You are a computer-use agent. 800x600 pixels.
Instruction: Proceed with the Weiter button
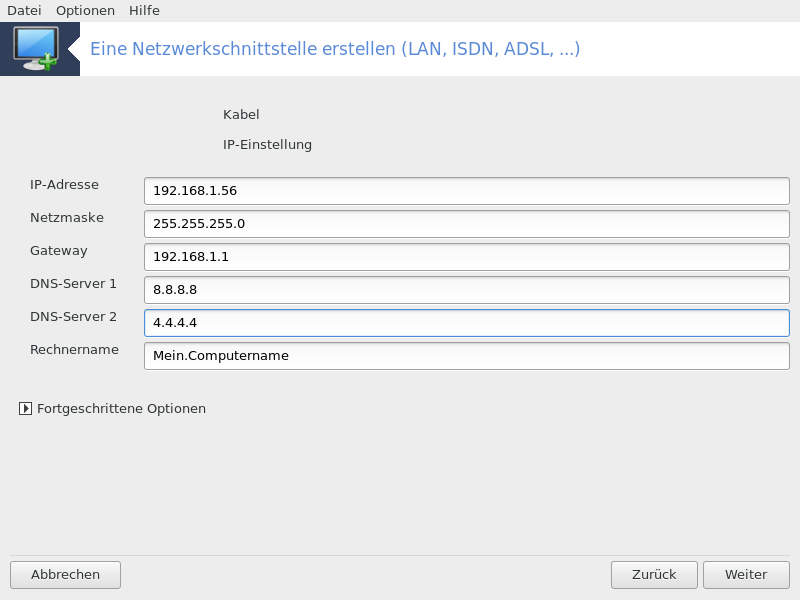746,575
